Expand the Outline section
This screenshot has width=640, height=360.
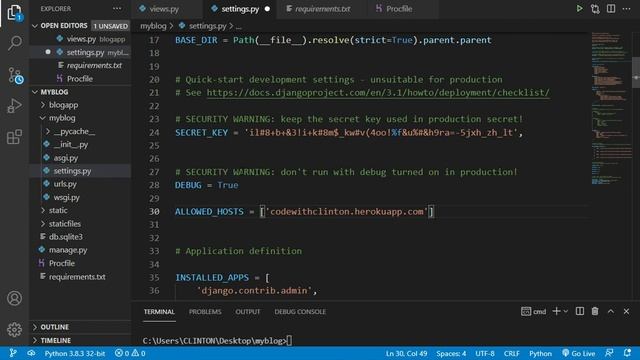point(35,327)
